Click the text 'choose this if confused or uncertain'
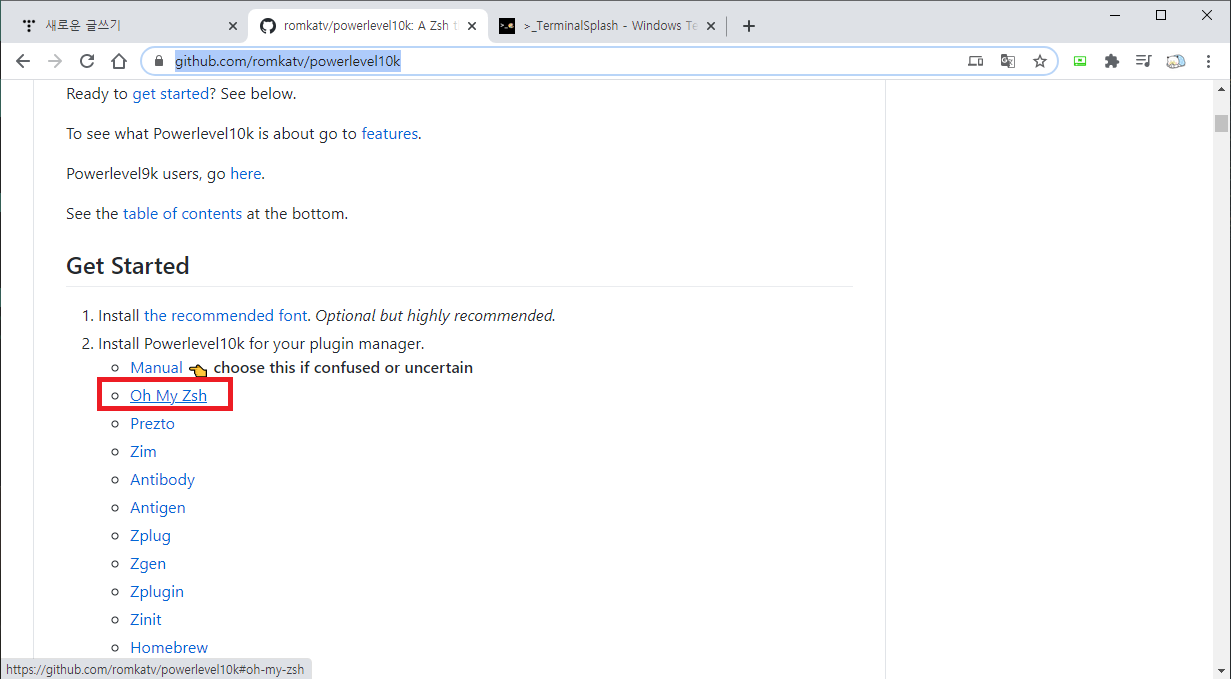Viewport: 1232px width, 679px height. click(343, 368)
